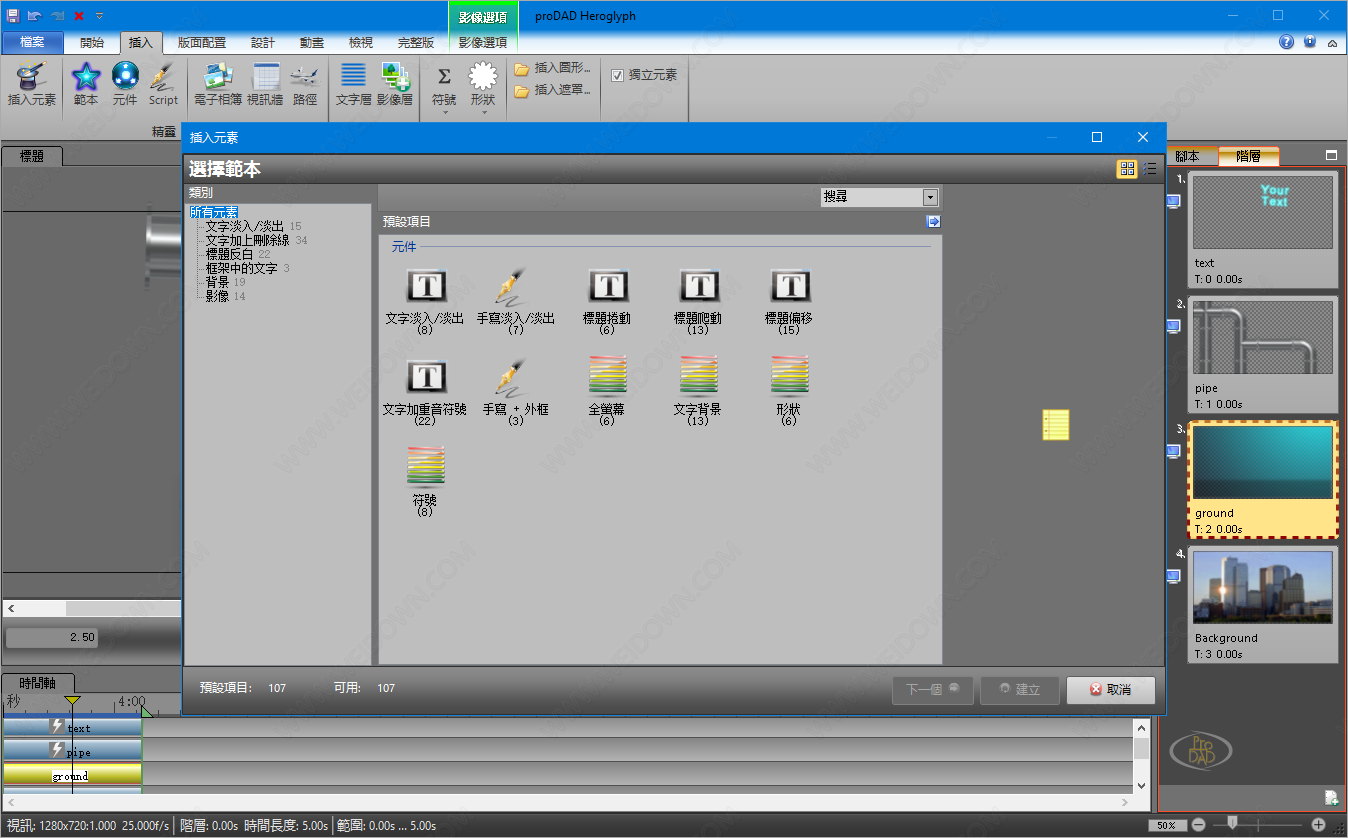
Task: Choose 文字加重音符號 (22) template icon
Action: [426, 377]
